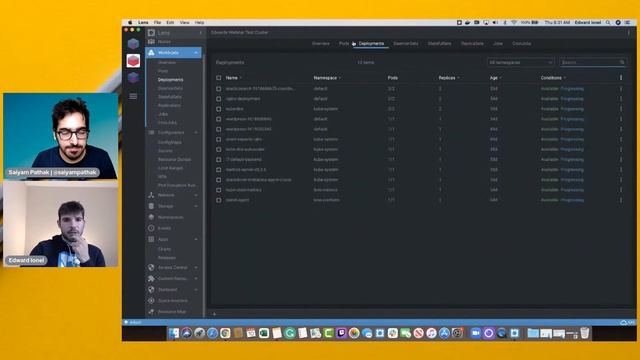Image resolution: width=640 pixels, height=360 pixels.
Task: Toggle select-all checkbox in table header
Action: coord(219,78)
